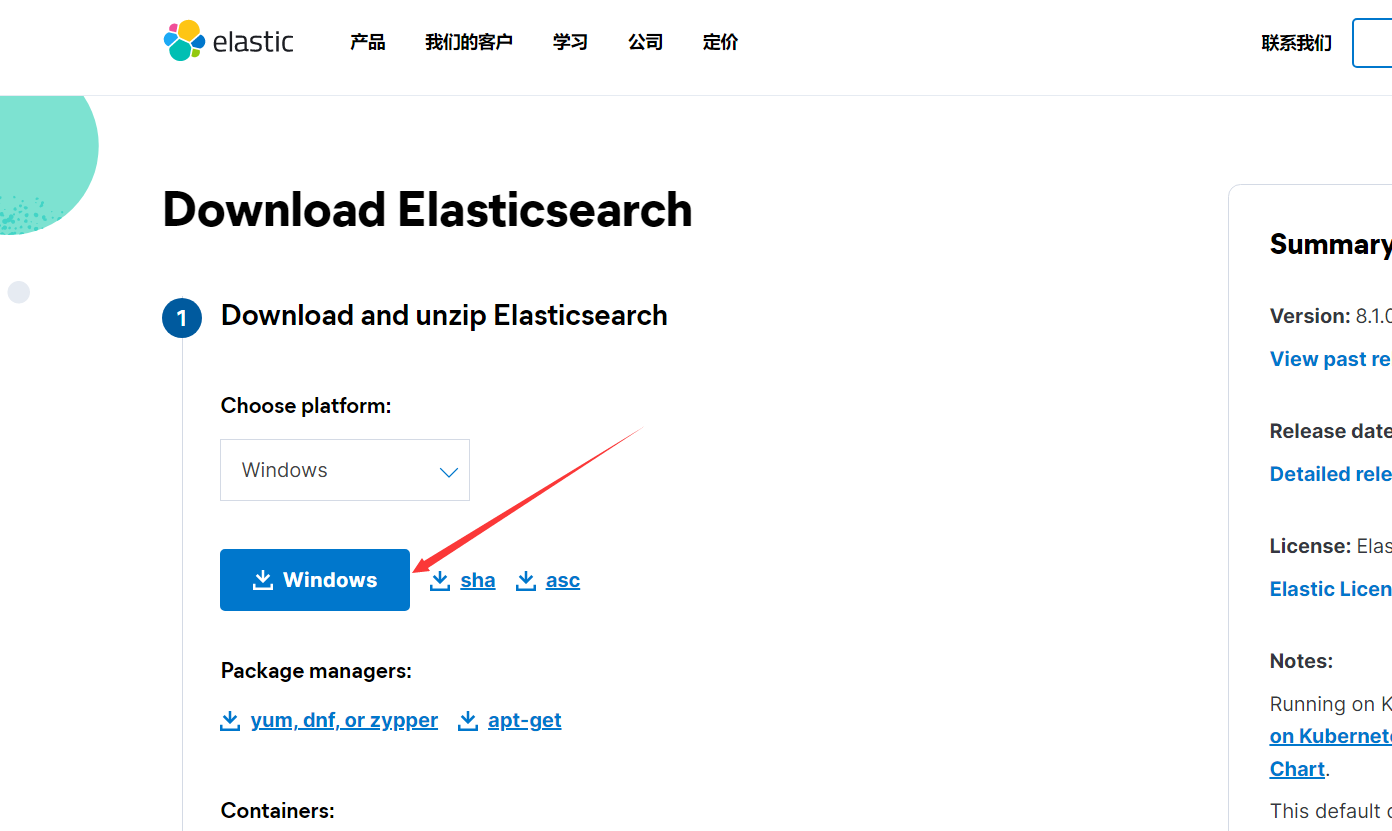The image size is (1392, 831).
Task: Open the 产品 menu
Action: pos(368,42)
